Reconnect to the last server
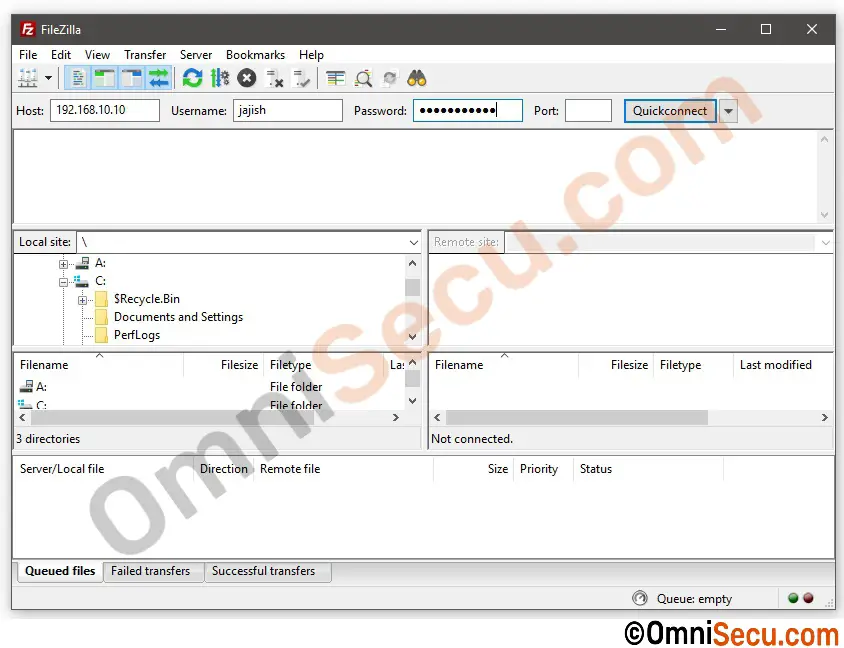The image size is (844, 648). [x=301, y=79]
